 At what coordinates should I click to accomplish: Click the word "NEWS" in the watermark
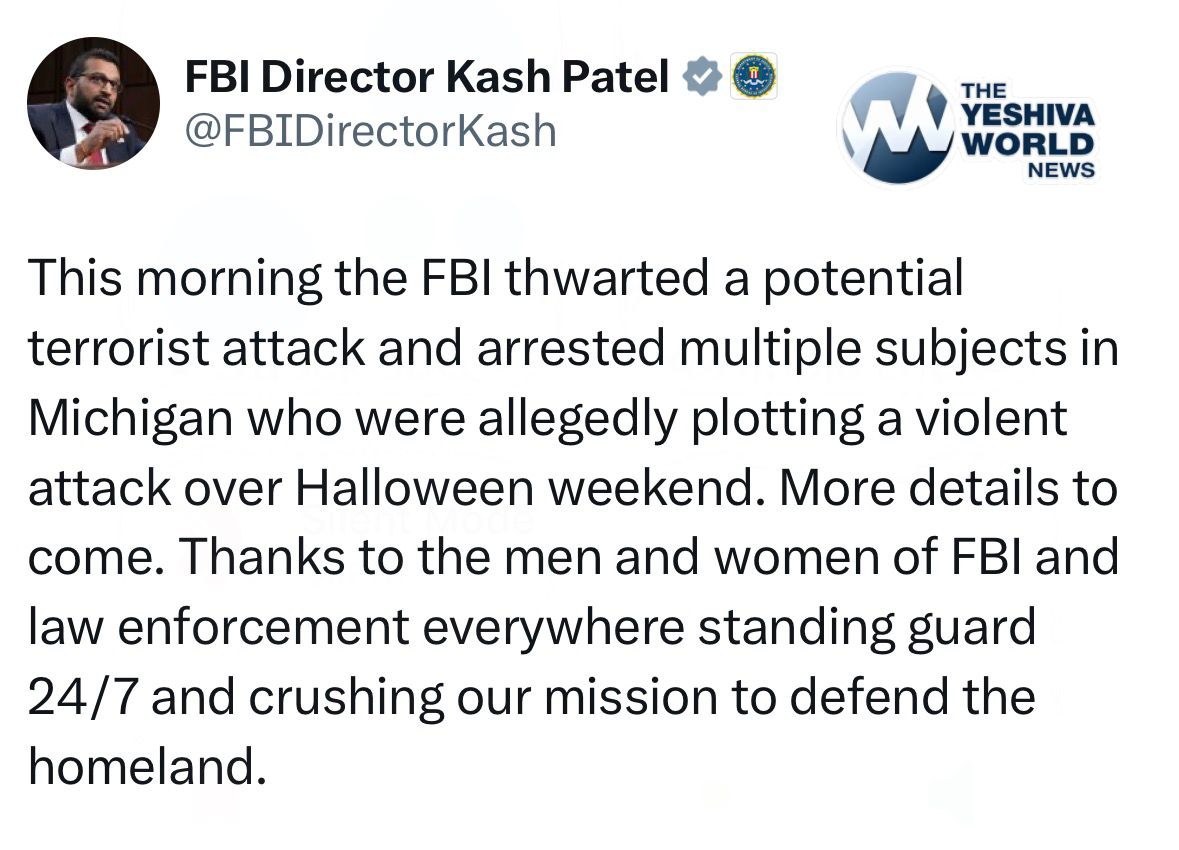[x=1061, y=170]
